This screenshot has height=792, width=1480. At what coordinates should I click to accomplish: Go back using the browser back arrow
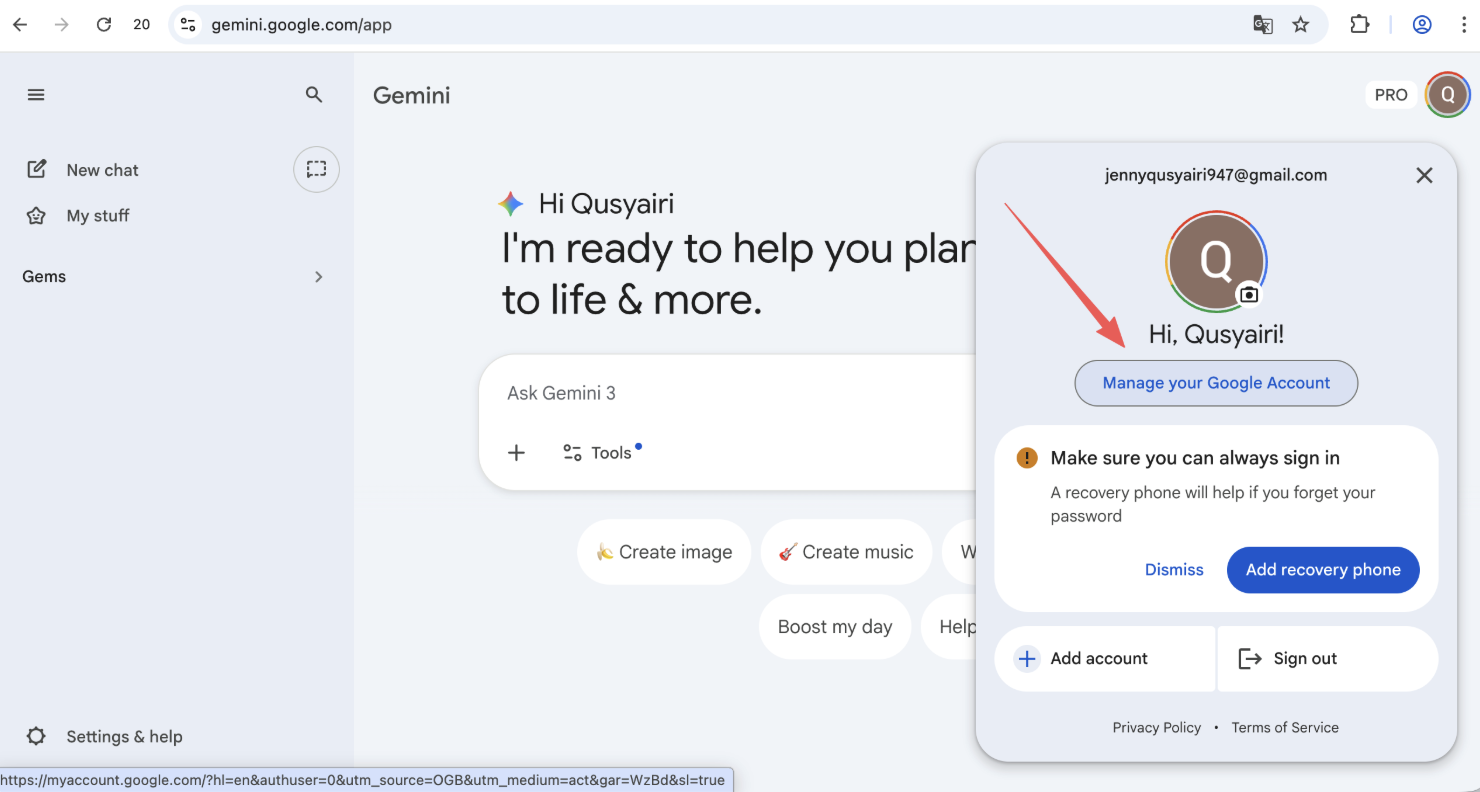pos(20,25)
